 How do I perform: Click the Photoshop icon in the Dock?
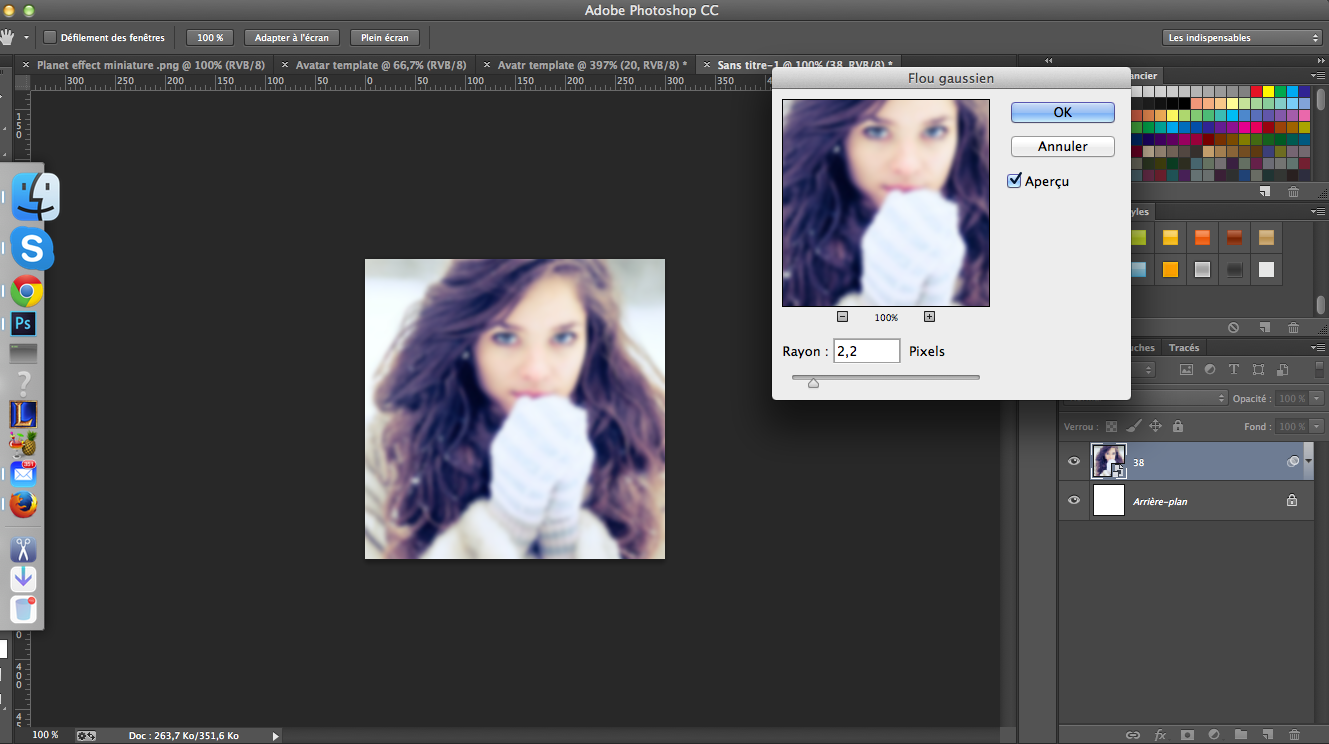tap(24, 324)
